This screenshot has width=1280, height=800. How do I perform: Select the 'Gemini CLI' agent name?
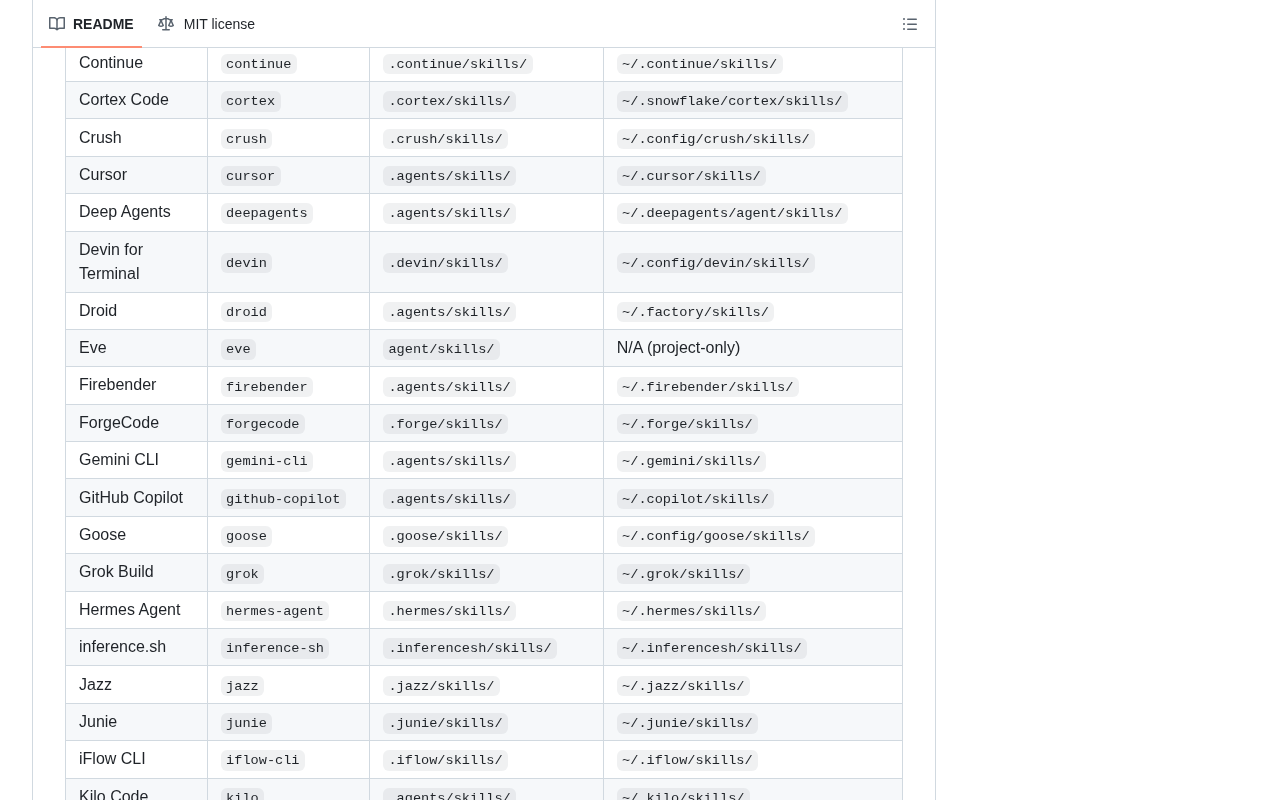coord(119,460)
